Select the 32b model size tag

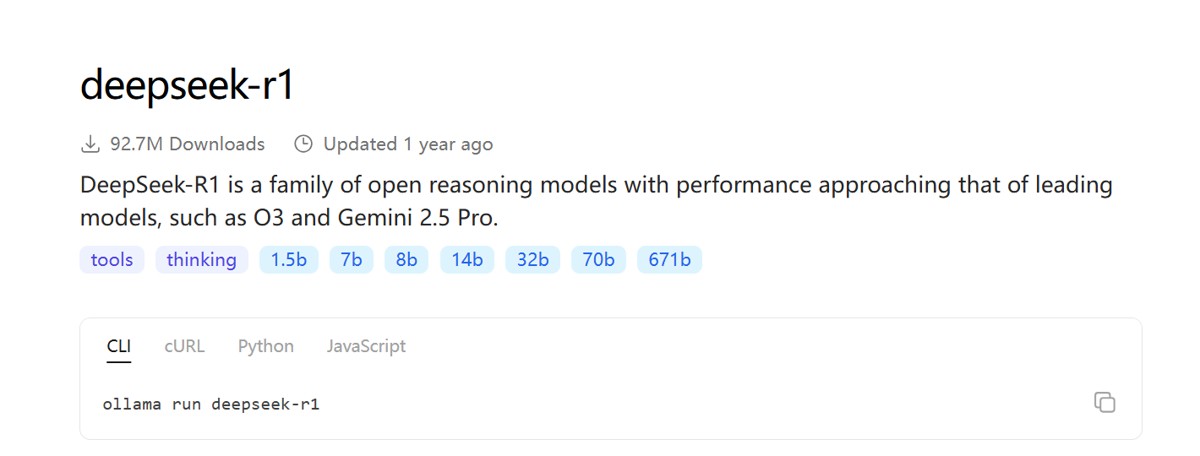click(x=533, y=260)
